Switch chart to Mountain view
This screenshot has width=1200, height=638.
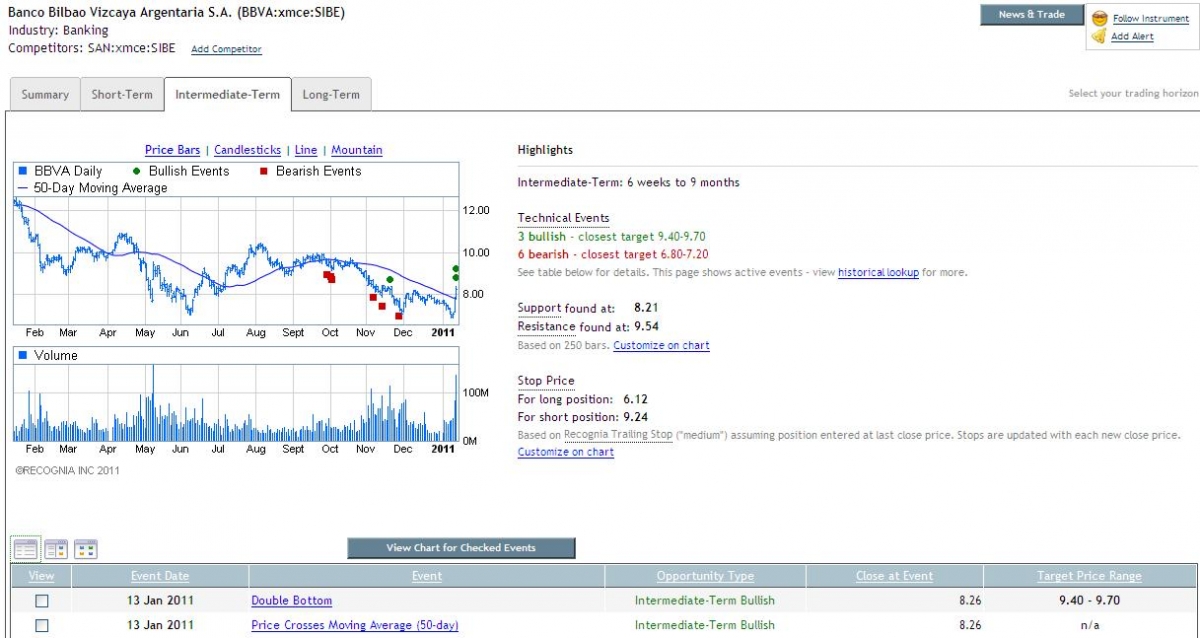point(357,150)
